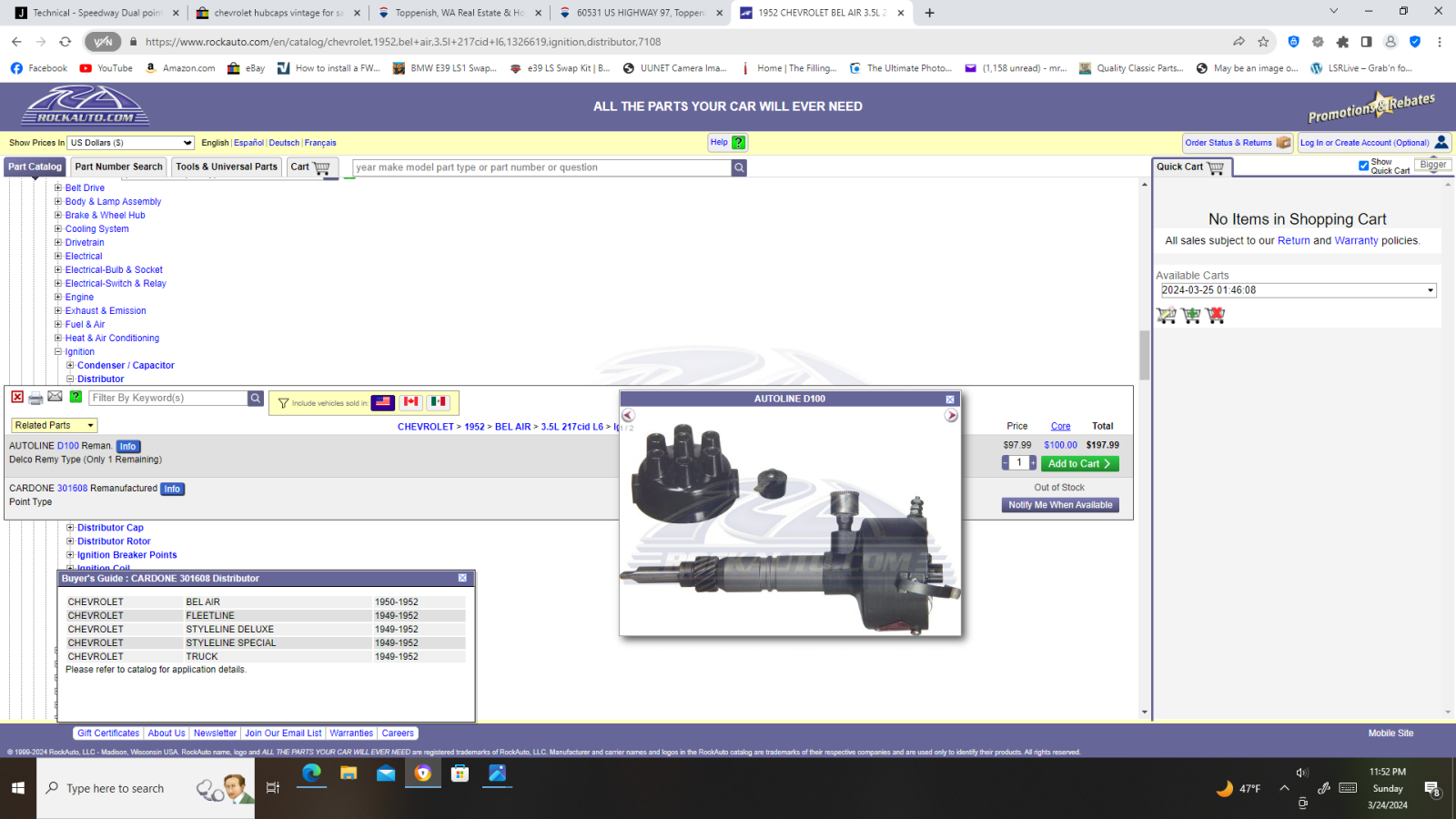
Task: Collapse the Ignition category
Action: pyautogui.click(x=58, y=352)
